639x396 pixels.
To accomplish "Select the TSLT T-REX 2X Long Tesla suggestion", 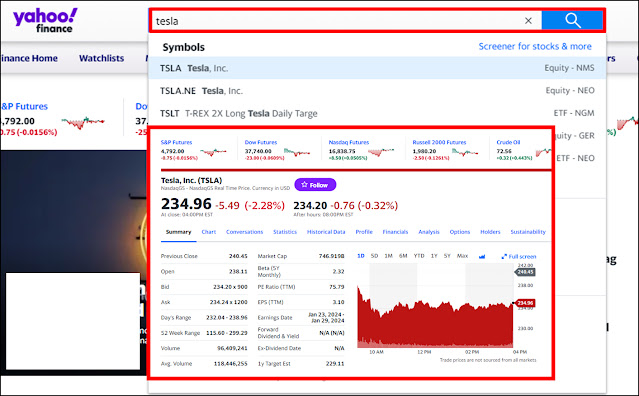I will click(x=377, y=113).
